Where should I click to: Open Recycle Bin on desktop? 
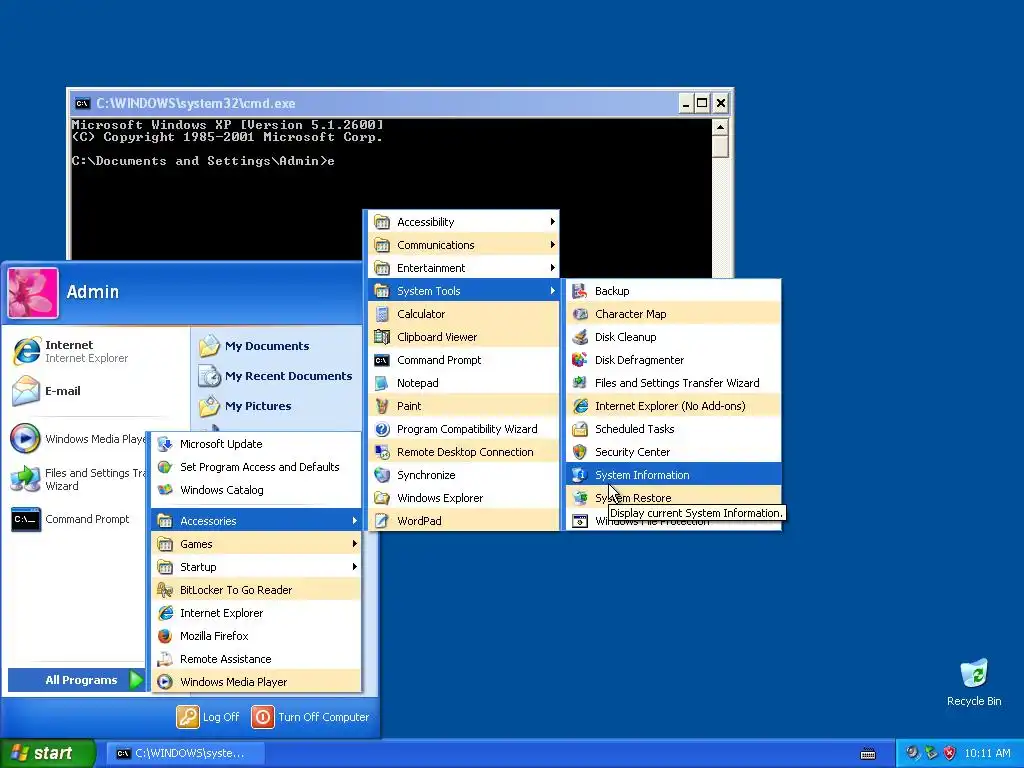974,683
